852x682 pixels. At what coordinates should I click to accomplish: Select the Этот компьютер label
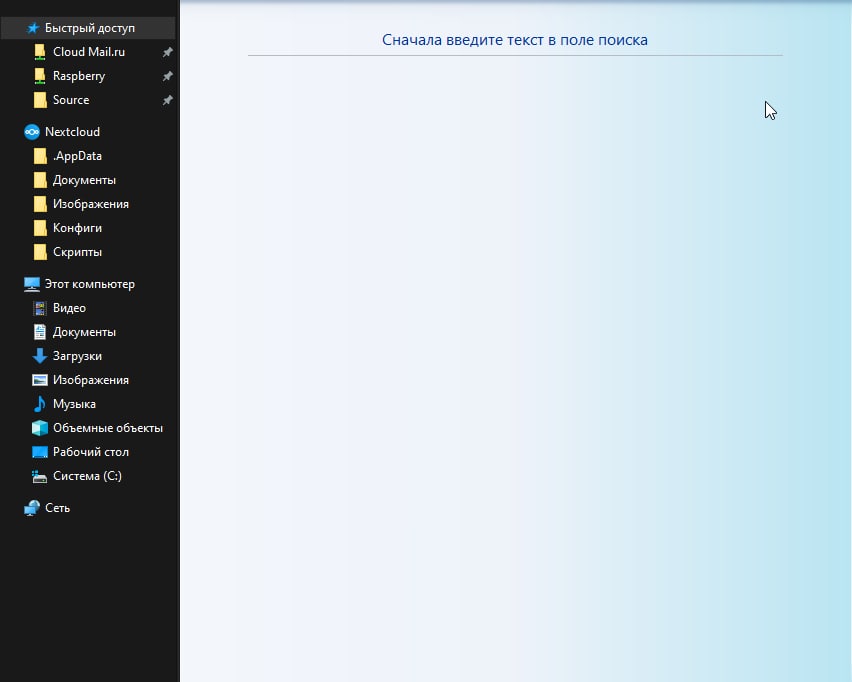(90, 284)
